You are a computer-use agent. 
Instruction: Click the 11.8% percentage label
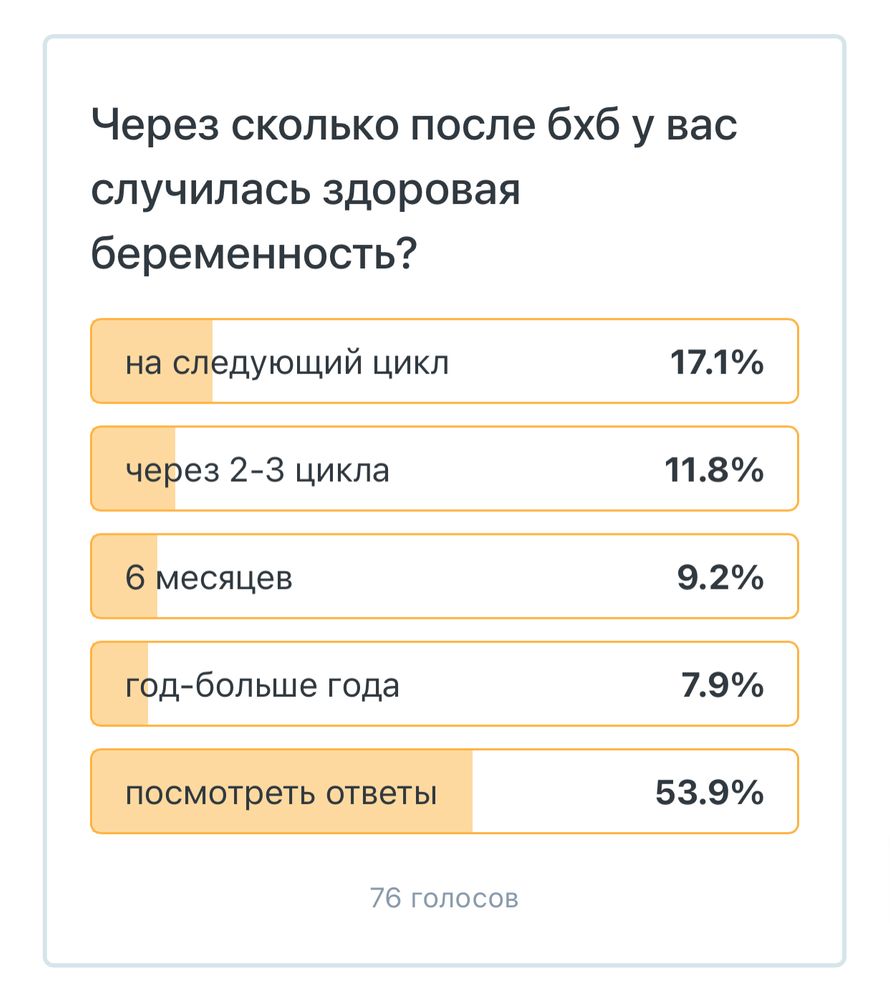tap(717, 468)
